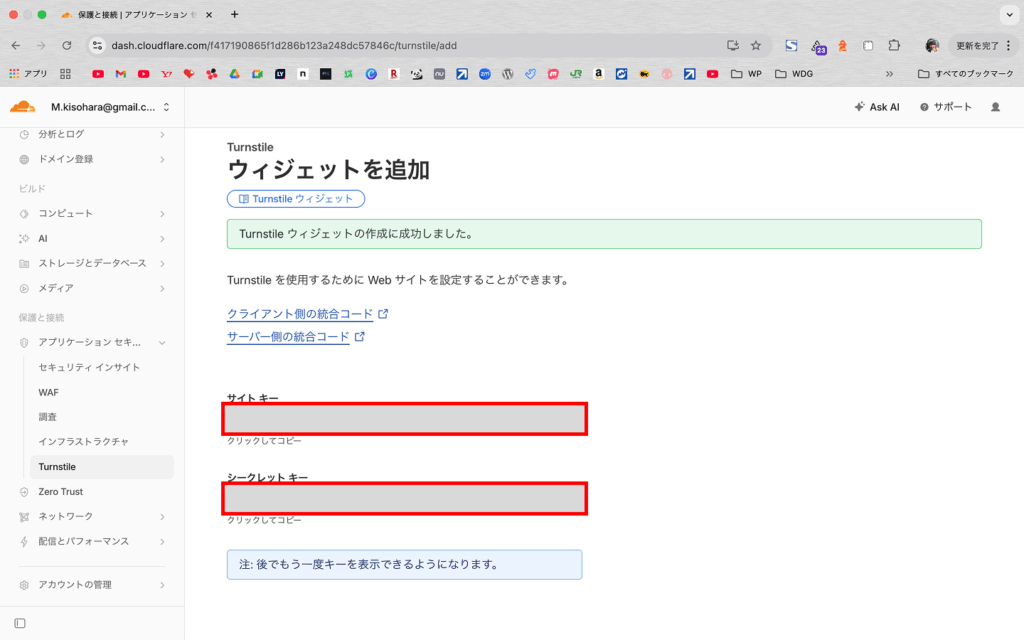
Task: Open the account switcher dropdown
Action: (166, 107)
